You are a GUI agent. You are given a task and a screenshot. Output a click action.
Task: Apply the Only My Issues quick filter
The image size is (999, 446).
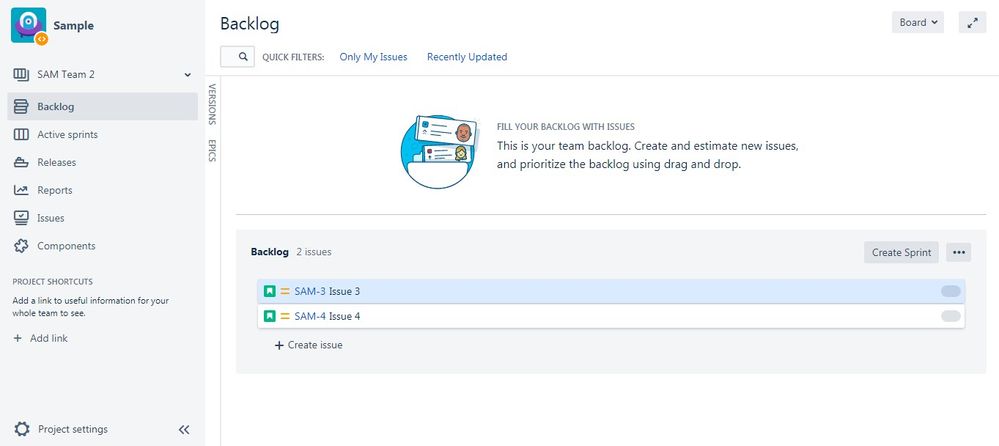[x=373, y=57]
